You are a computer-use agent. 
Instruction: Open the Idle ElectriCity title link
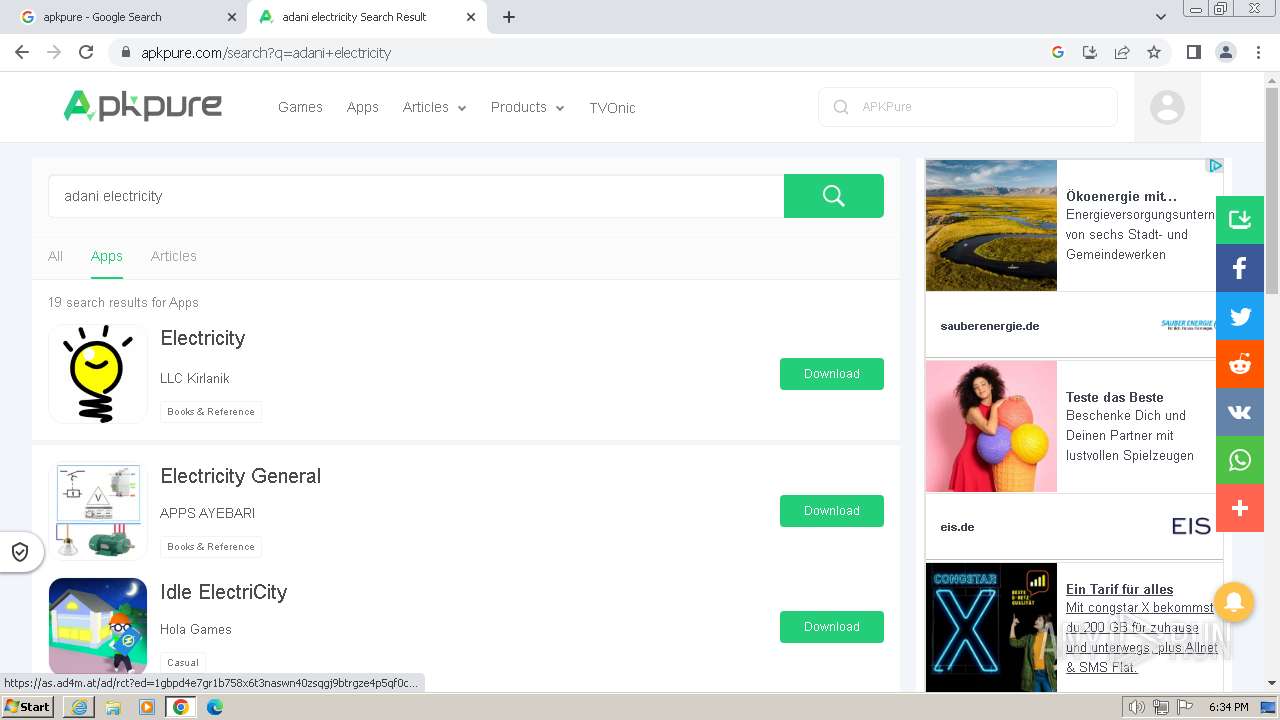[x=224, y=592]
